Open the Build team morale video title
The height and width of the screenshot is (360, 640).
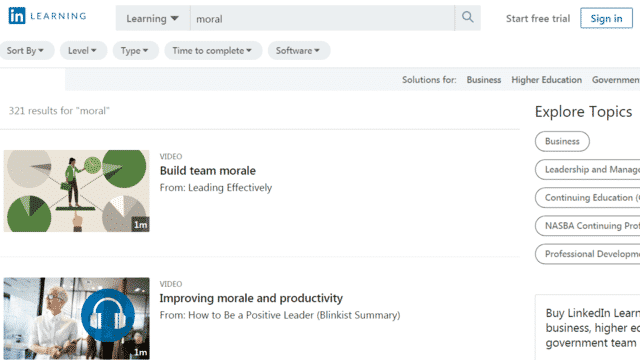pyautogui.click(x=208, y=171)
